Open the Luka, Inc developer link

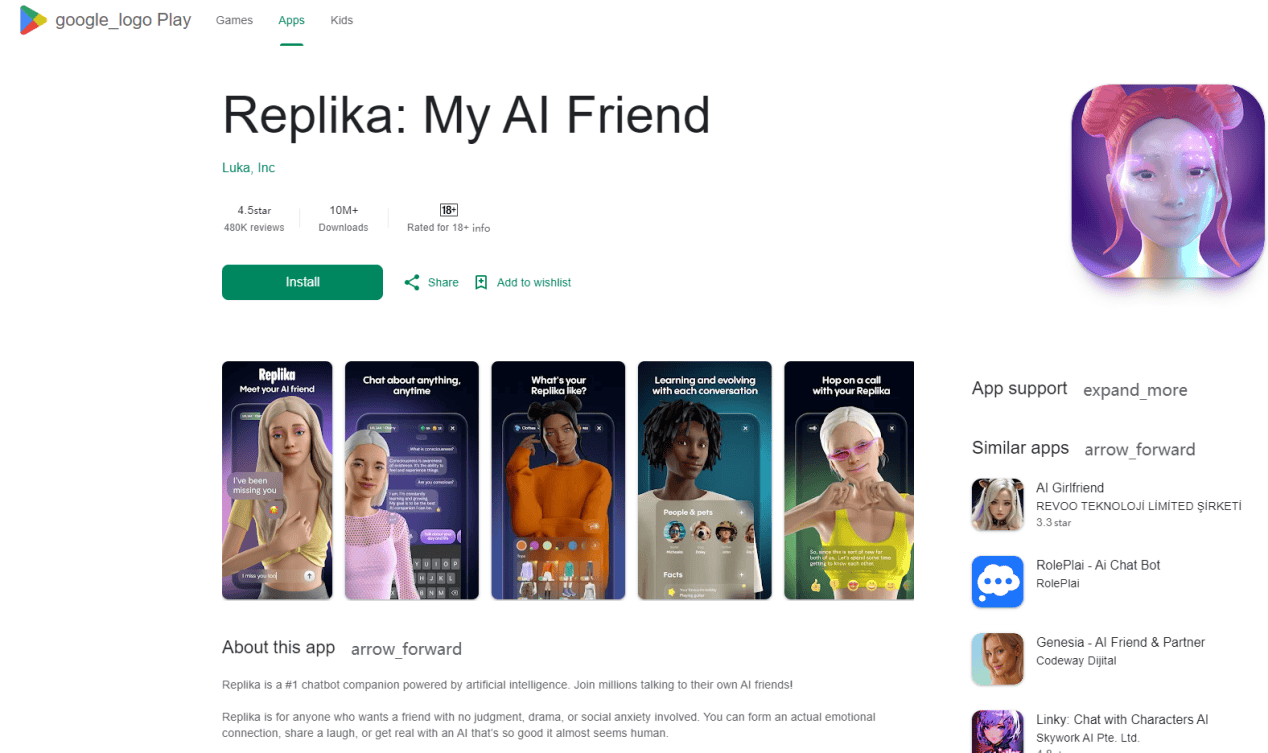(x=248, y=168)
